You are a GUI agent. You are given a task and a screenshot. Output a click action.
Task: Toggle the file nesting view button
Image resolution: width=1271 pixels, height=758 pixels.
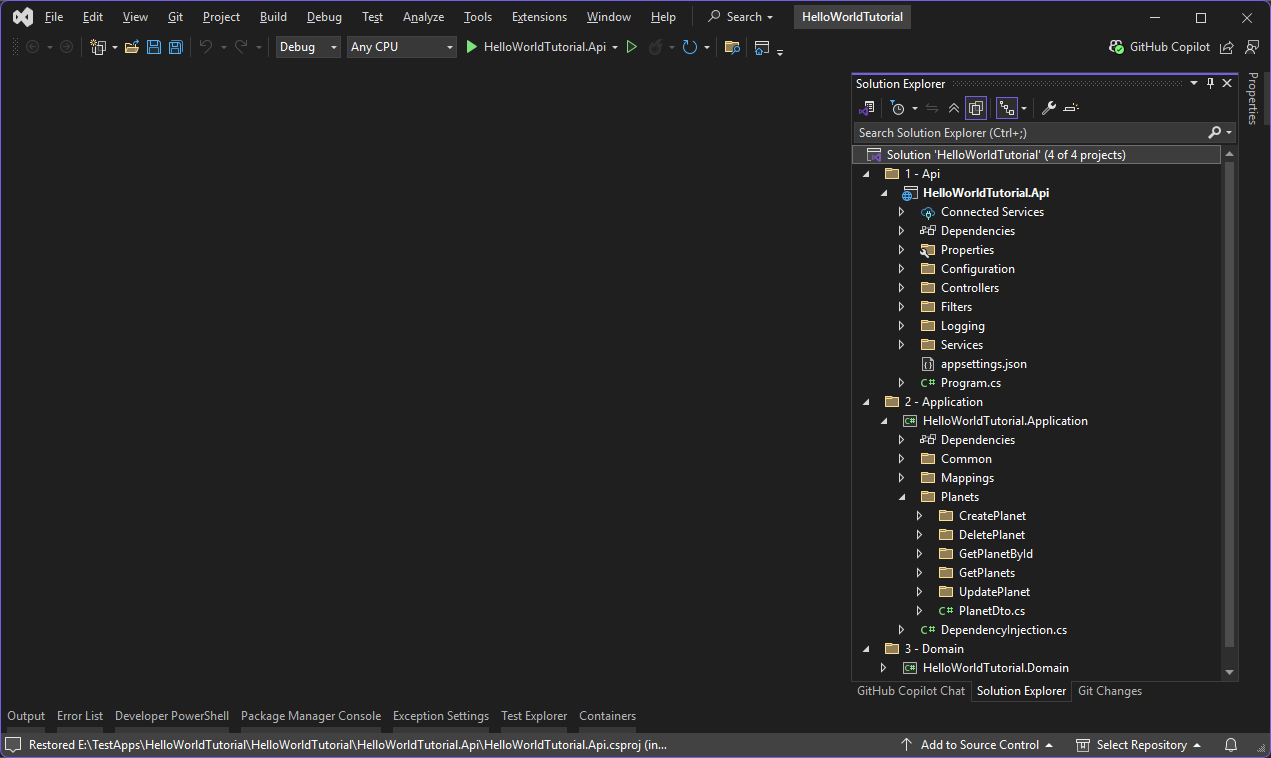coord(1007,108)
